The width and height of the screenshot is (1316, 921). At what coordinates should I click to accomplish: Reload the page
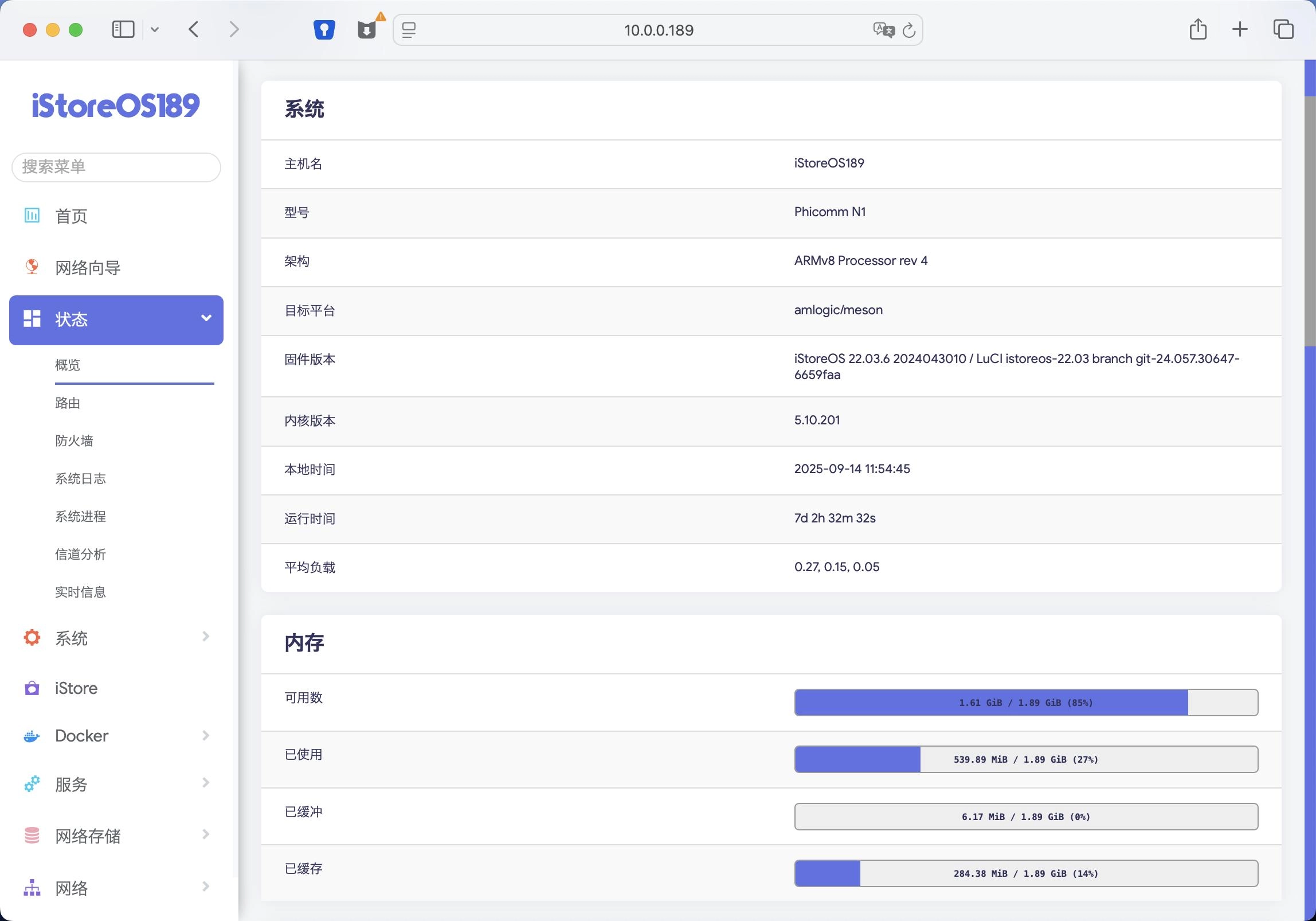[x=909, y=30]
